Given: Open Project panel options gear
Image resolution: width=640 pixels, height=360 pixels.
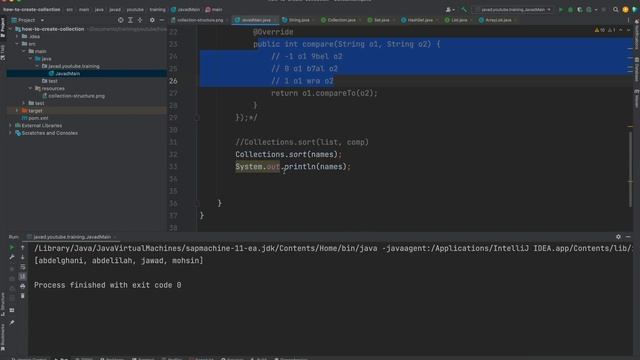Looking at the screenshot, I should point(152,20).
